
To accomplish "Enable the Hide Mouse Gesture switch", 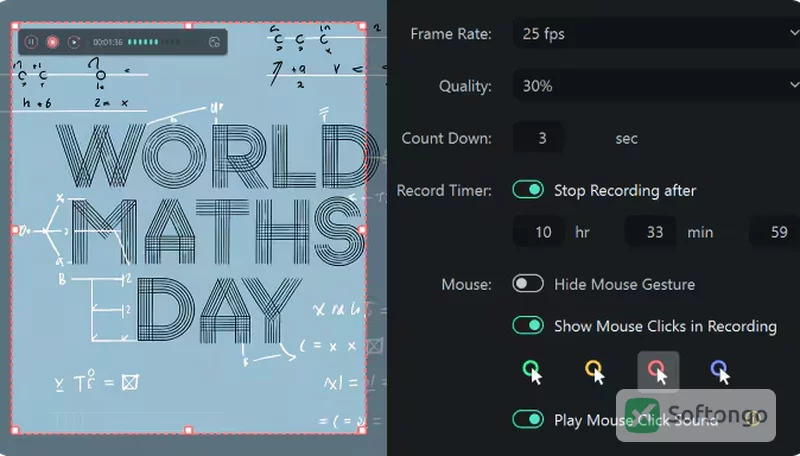I will coord(528,284).
